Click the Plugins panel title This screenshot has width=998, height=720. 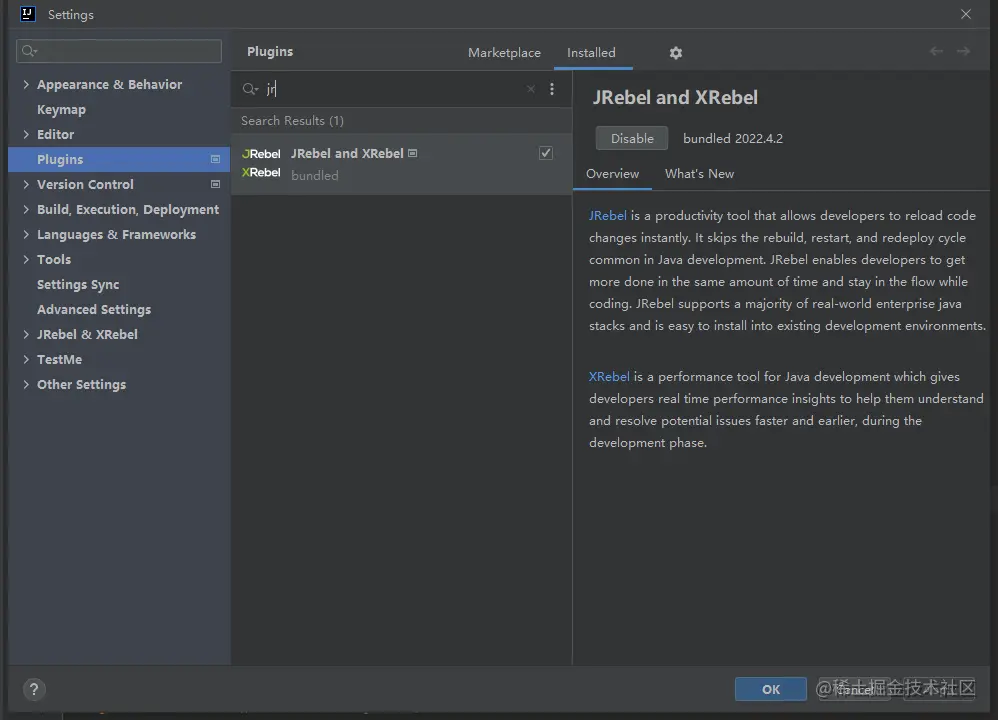(x=270, y=52)
